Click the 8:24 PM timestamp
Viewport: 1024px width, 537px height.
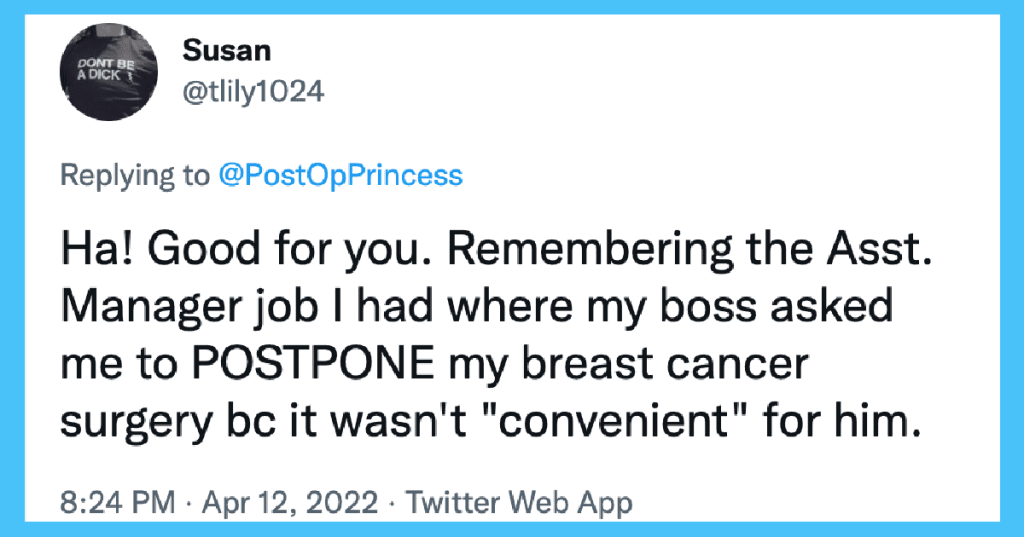(118, 502)
